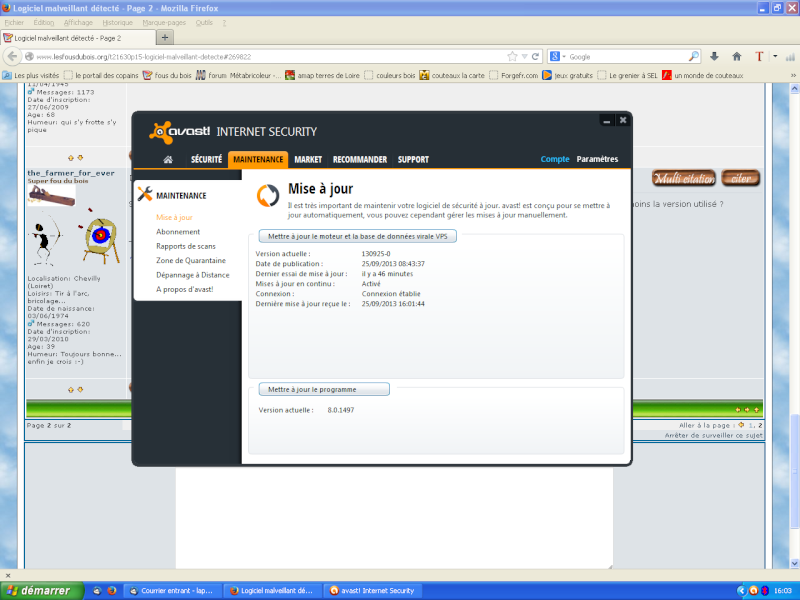Click the Google search field
The width and height of the screenshot is (800, 600).
click(627, 57)
